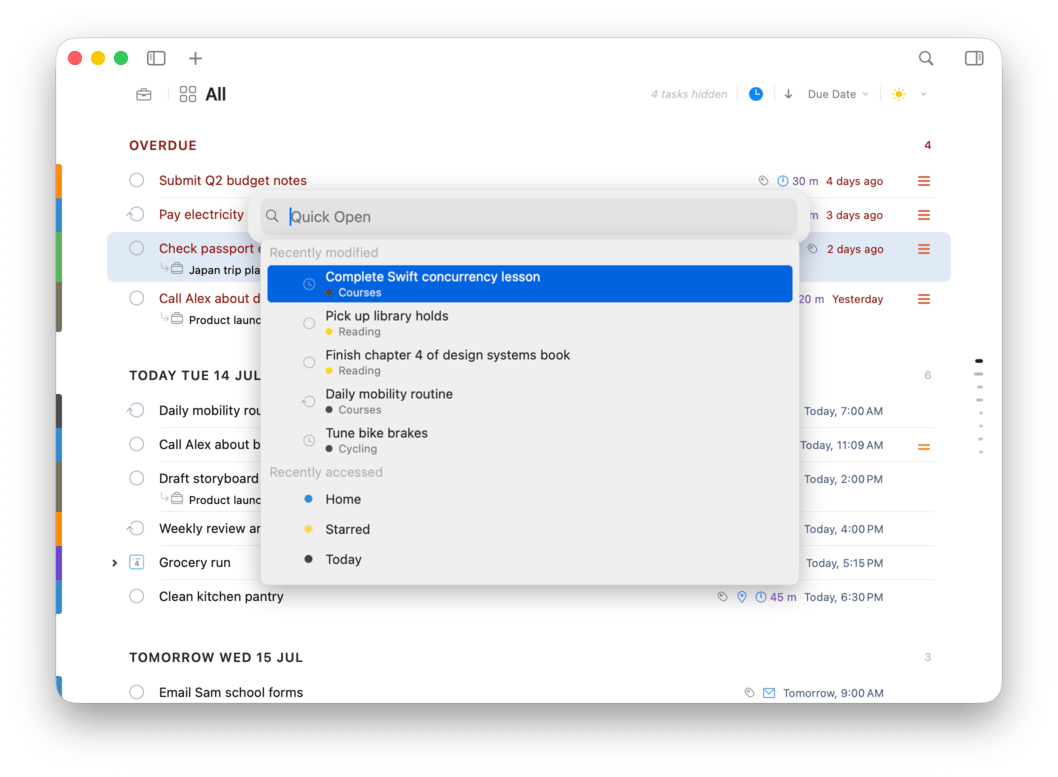Reverse sort order with down arrow

(x=788, y=94)
